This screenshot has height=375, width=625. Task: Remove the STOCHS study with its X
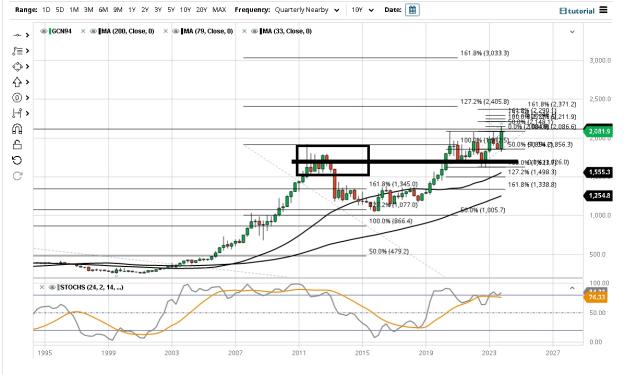[x=42, y=287]
